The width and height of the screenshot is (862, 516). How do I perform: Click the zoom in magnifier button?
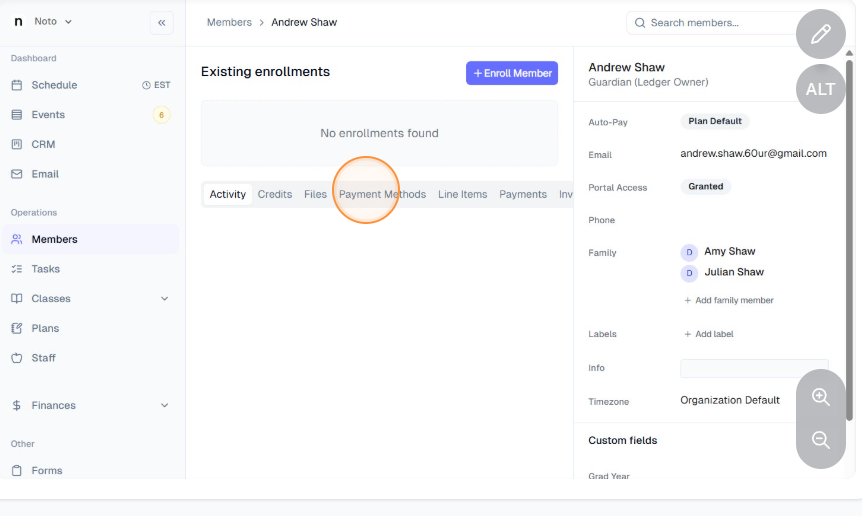coord(821,397)
